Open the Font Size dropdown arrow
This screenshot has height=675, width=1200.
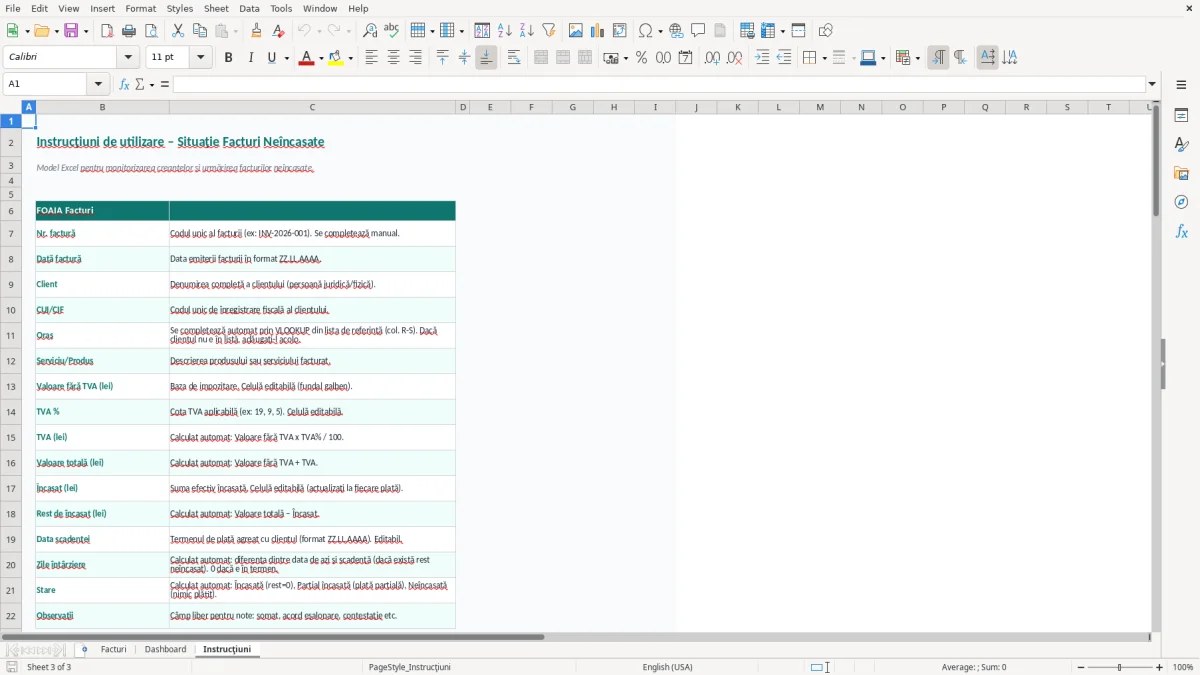tap(201, 58)
